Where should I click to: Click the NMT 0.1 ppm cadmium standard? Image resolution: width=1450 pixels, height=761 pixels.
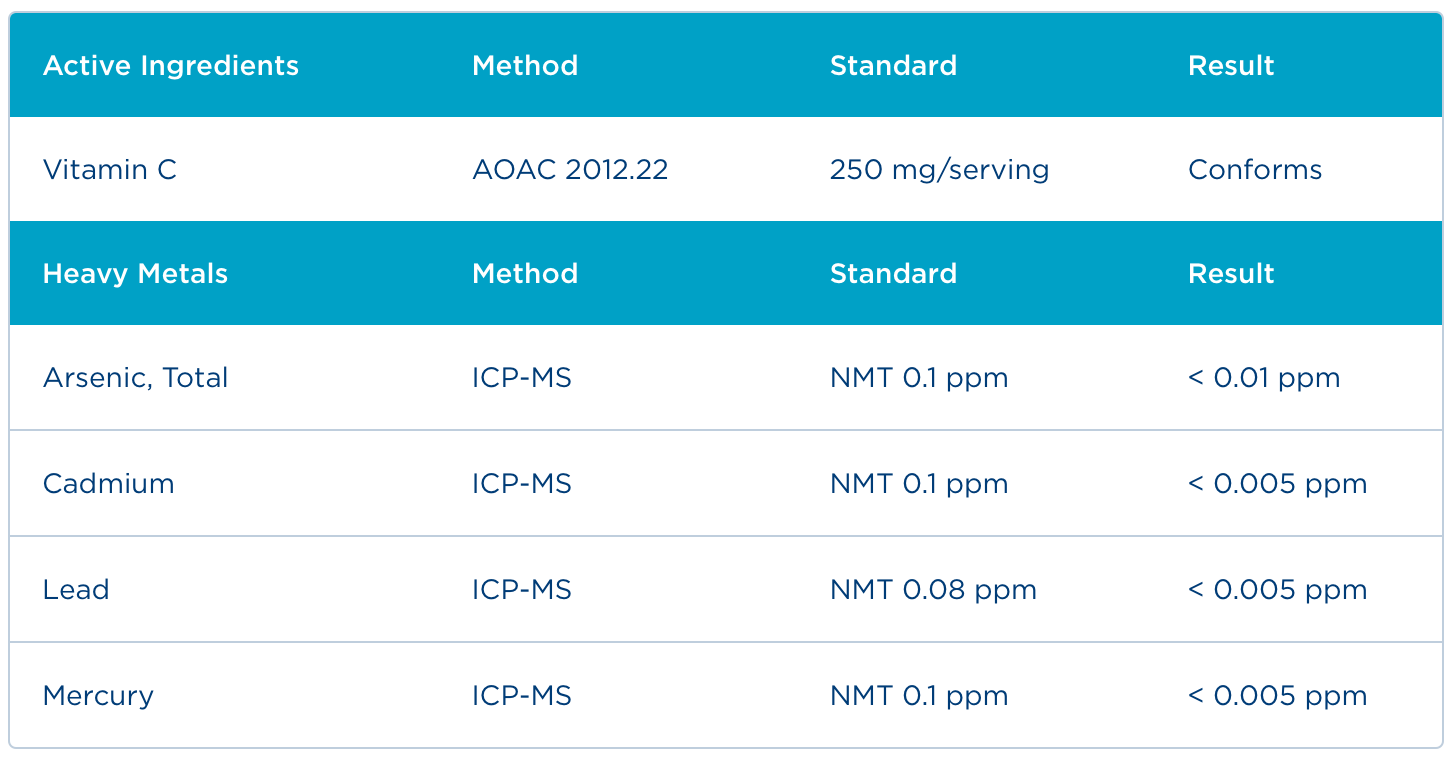click(x=919, y=484)
